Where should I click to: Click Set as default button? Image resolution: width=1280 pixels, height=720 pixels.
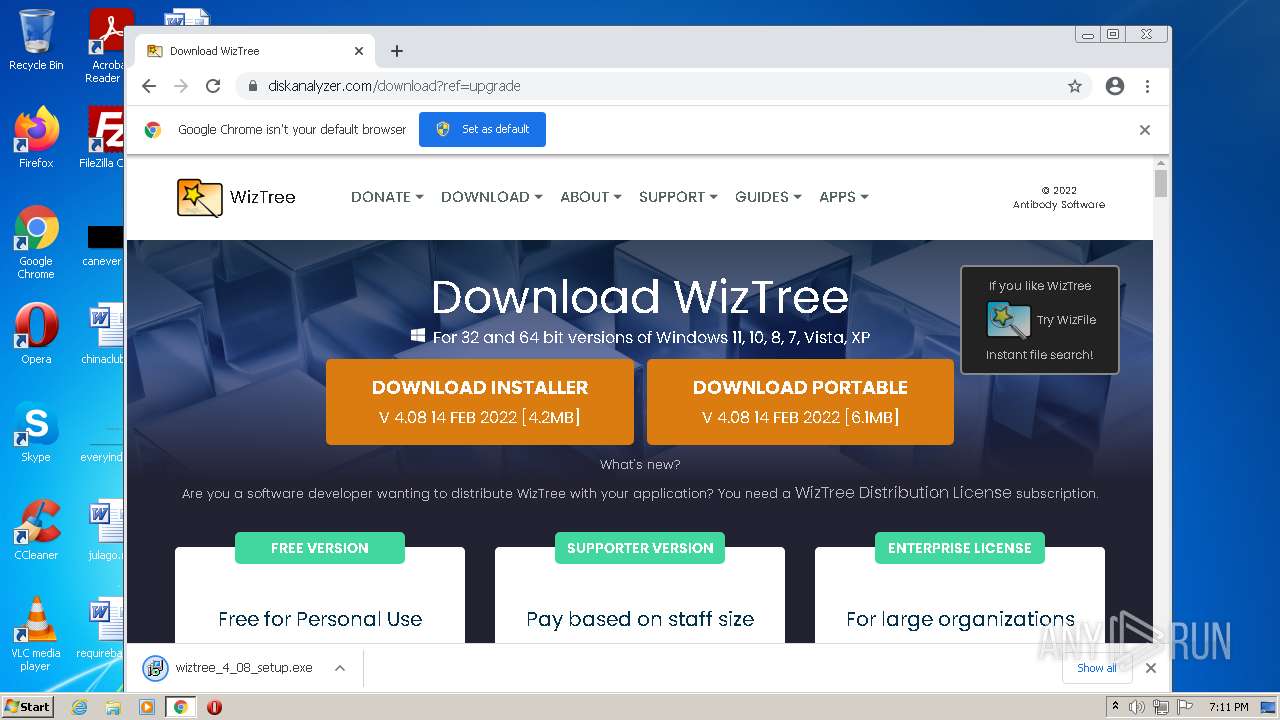tap(482, 130)
